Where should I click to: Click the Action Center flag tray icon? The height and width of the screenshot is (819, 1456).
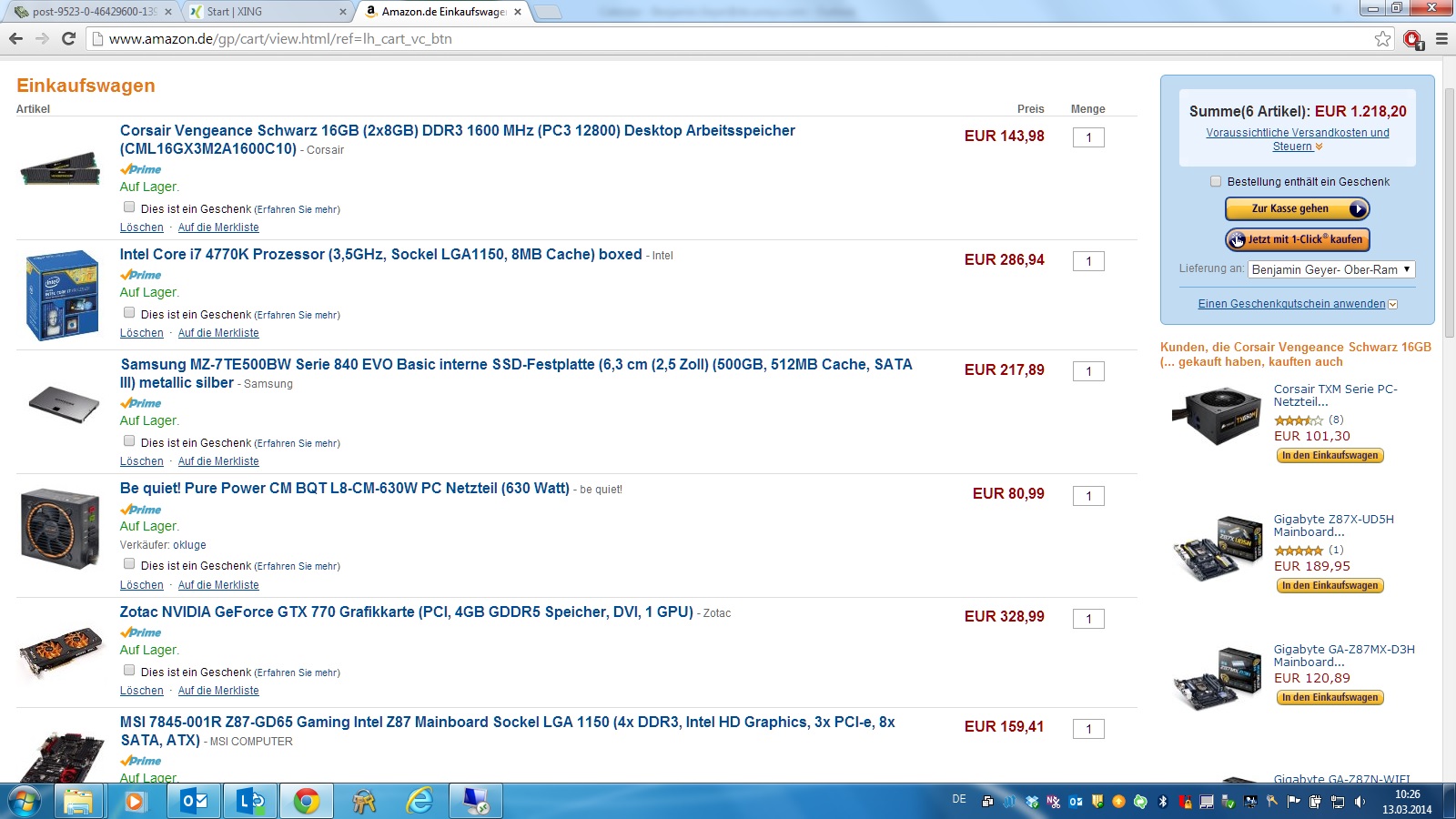coord(1293,802)
